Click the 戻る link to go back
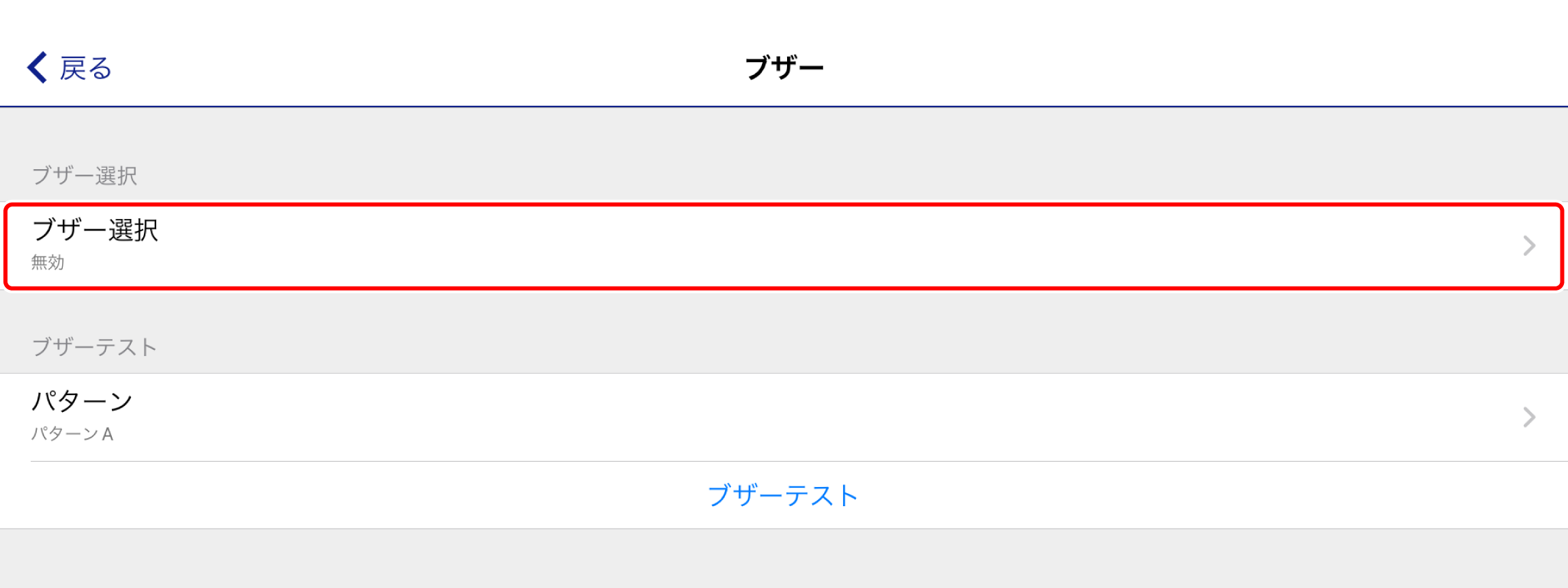1568x588 pixels. pyautogui.click(x=85, y=66)
